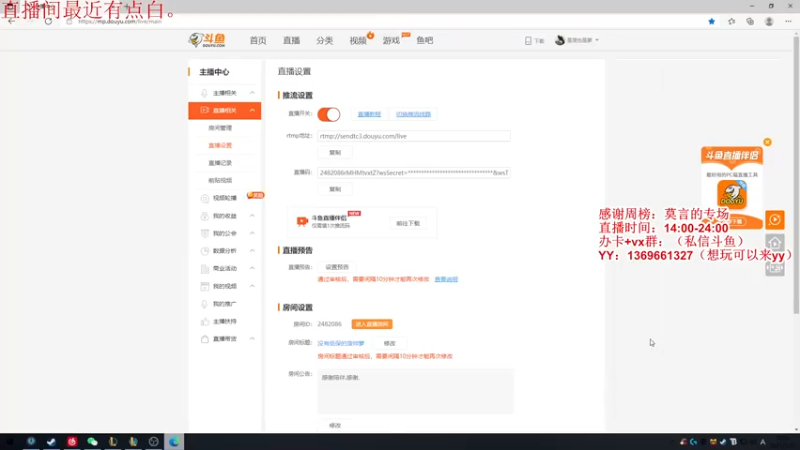Open WeChat from the taskbar
Viewport: 800px width, 450px height.
[x=92, y=442]
